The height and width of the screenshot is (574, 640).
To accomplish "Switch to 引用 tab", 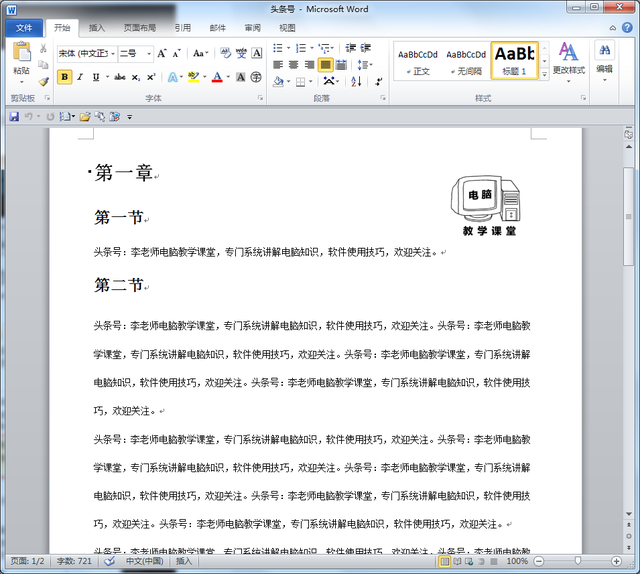I will (x=183, y=28).
